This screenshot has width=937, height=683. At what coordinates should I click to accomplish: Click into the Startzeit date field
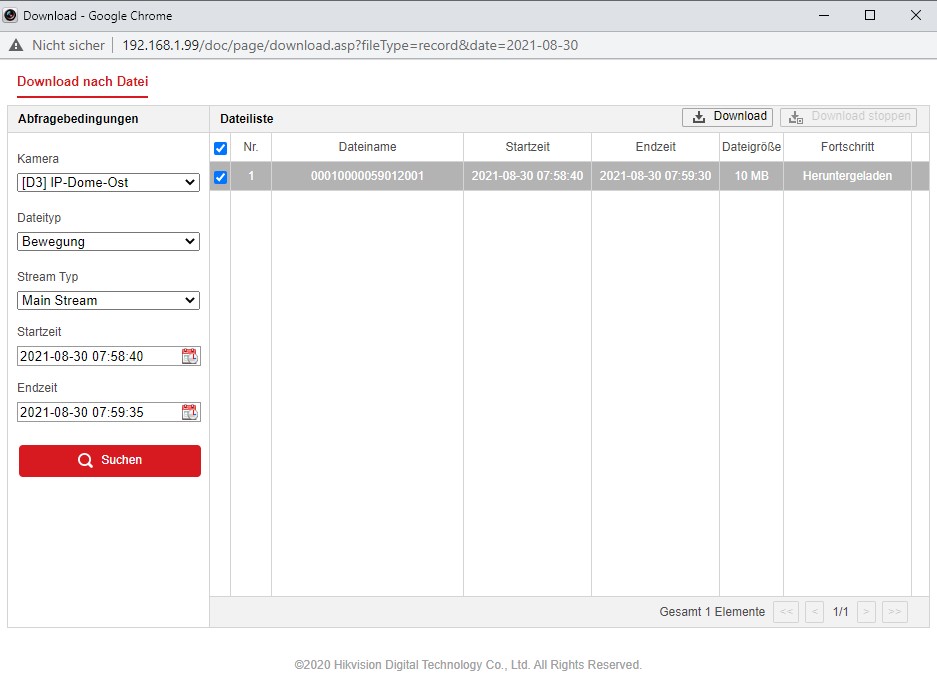pos(97,356)
